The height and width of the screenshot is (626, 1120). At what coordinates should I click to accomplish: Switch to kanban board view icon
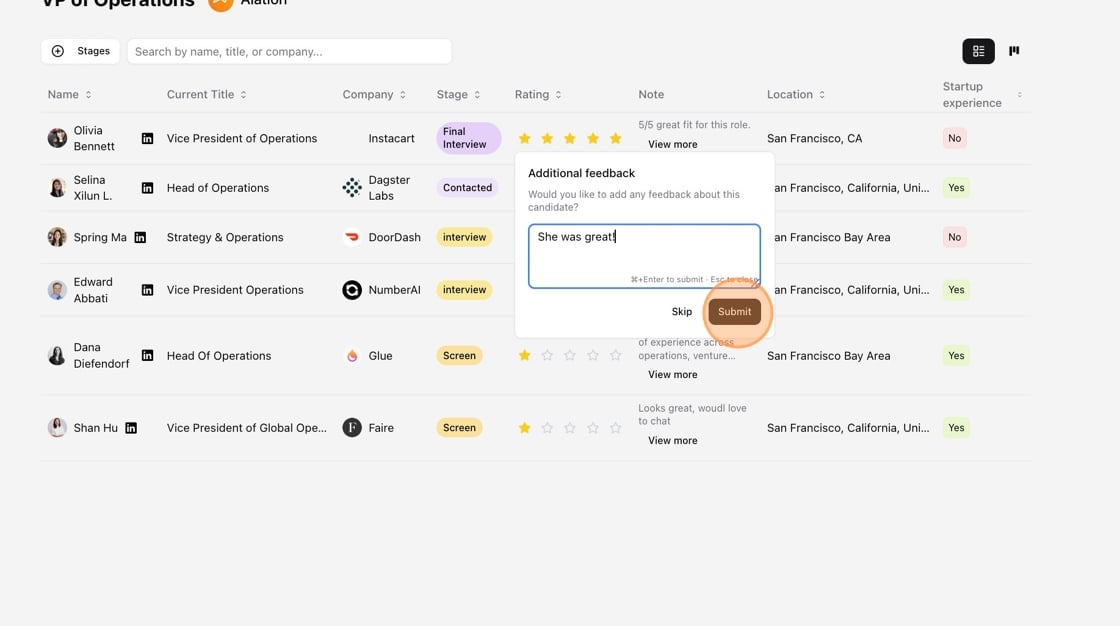click(x=1014, y=51)
